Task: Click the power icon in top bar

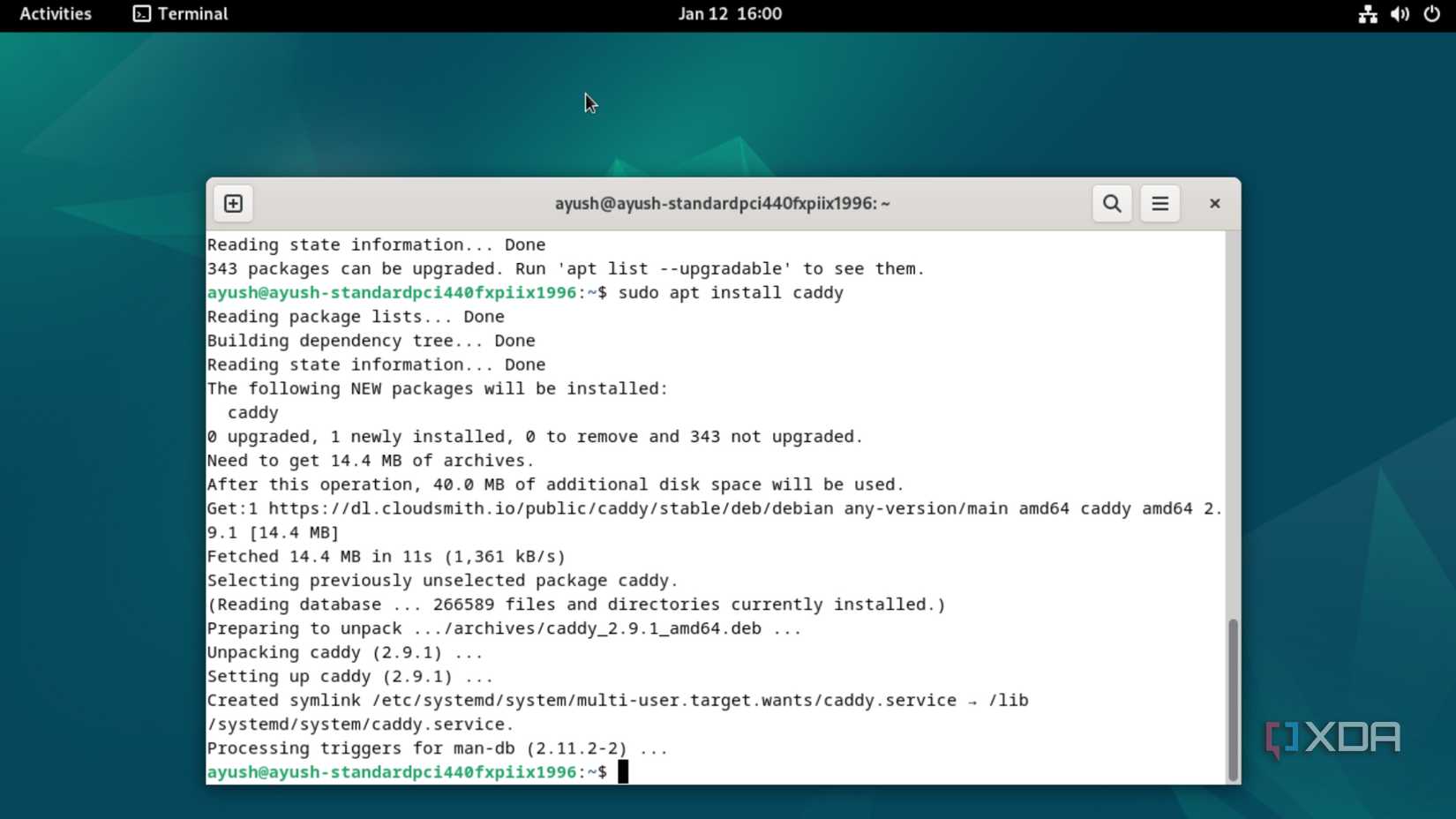Action: (1431, 13)
